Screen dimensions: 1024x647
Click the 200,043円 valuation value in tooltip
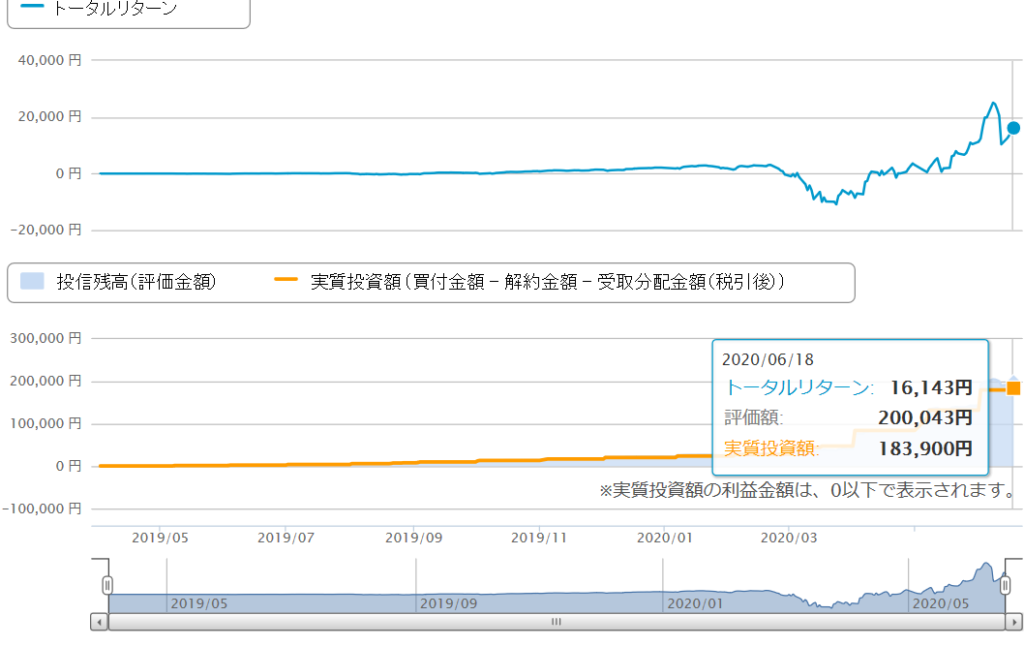(925, 418)
